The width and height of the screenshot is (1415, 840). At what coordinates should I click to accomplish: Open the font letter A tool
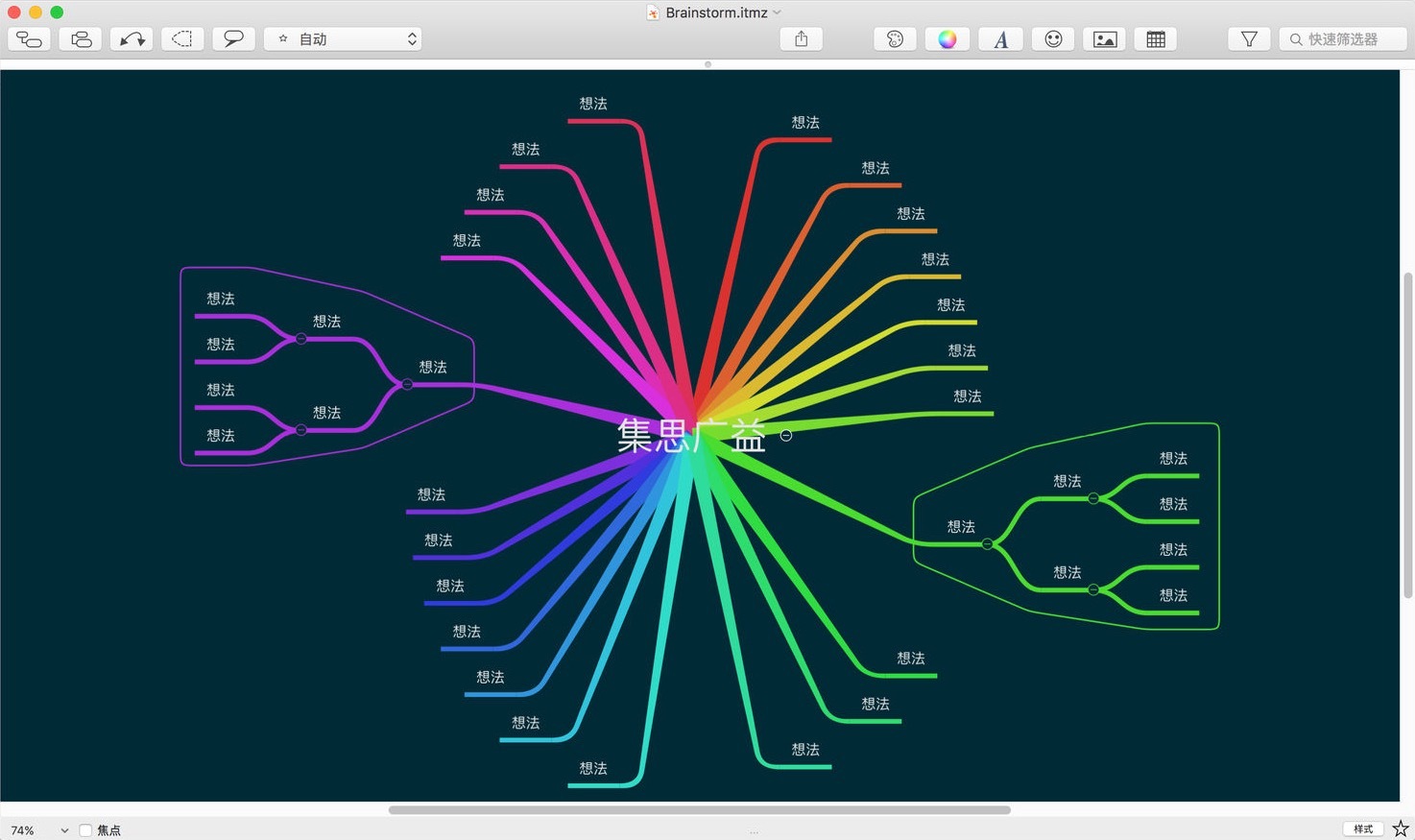coord(1000,39)
